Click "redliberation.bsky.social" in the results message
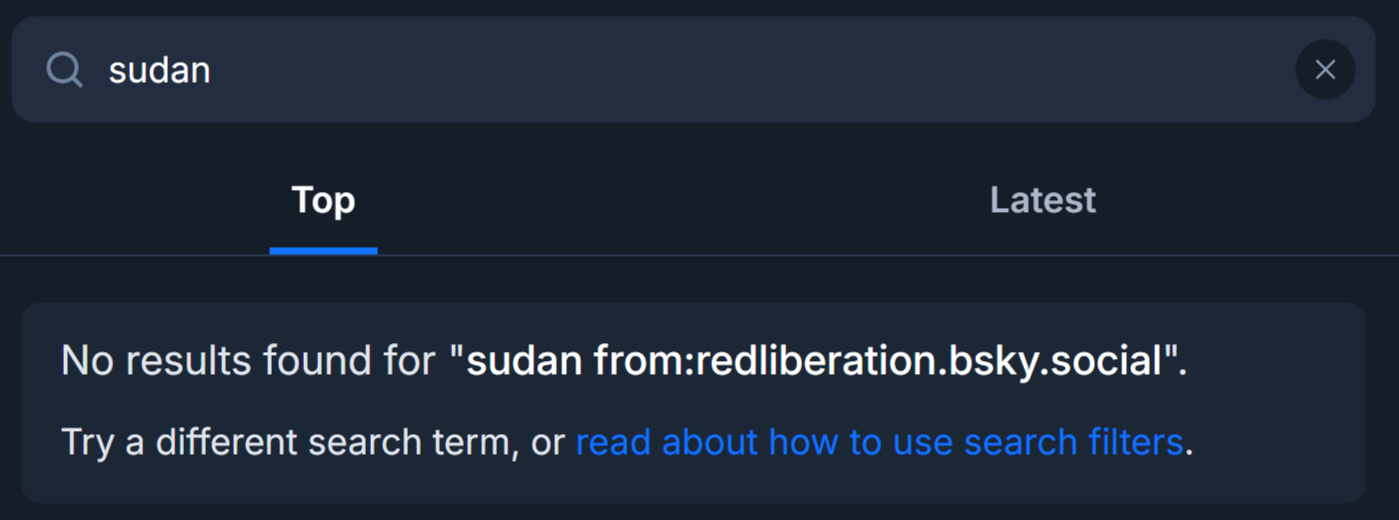The width and height of the screenshot is (1399, 520). coord(930,361)
